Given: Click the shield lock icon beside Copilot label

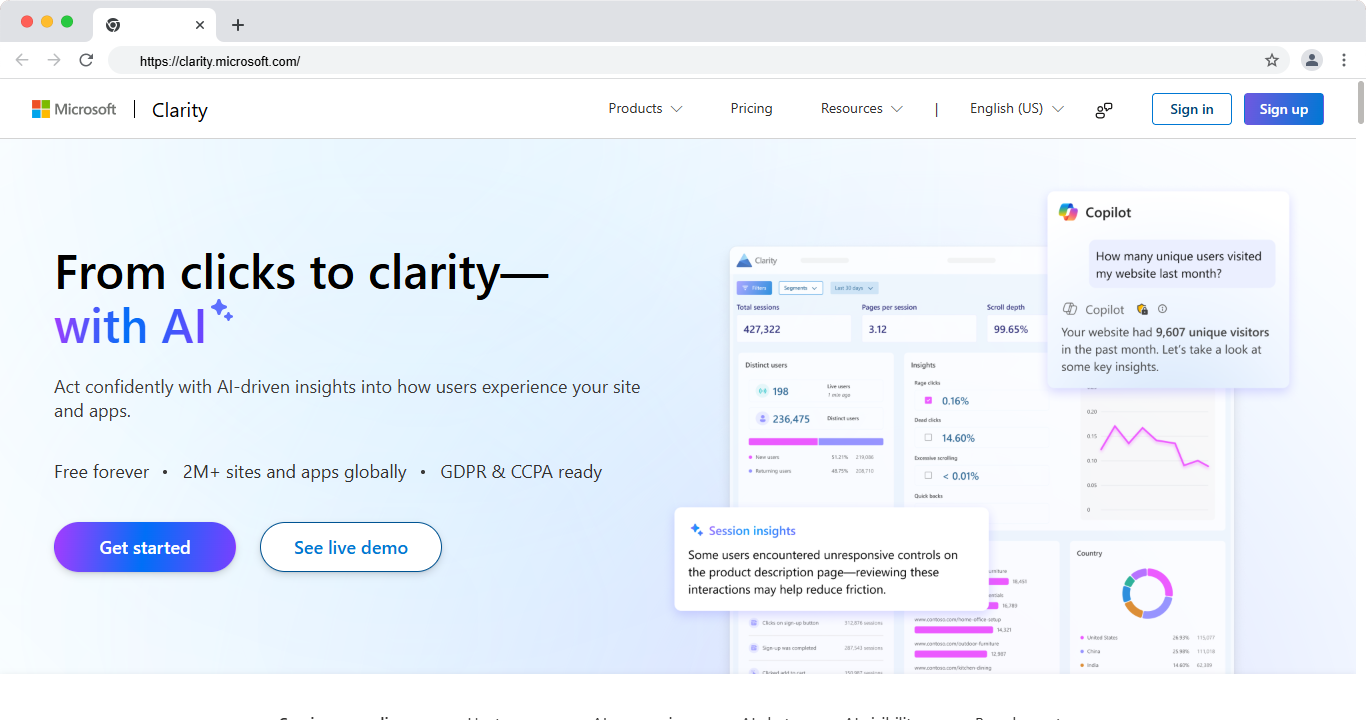Looking at the screenshot, I should [1142, 309].
